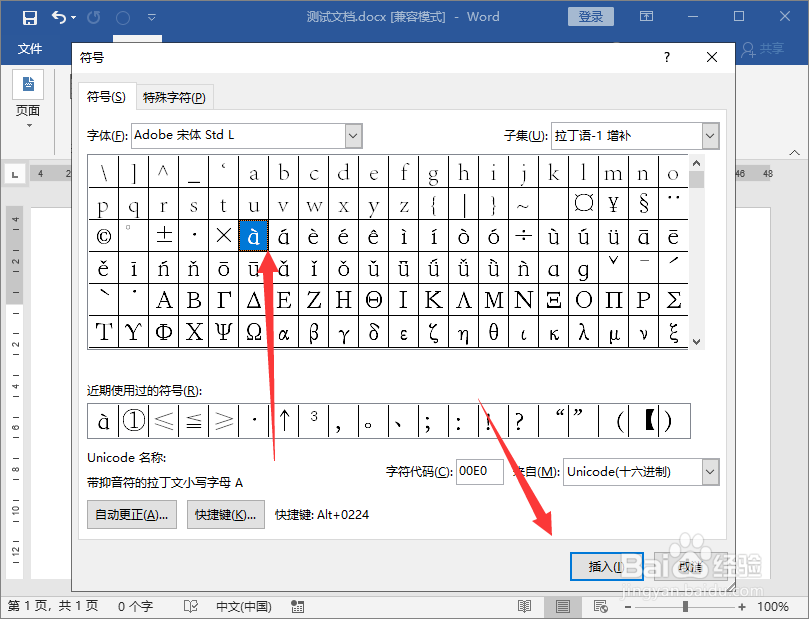Image resolution: width=809 pixels, height=619 pixels.
Task: Click the 字符代码 input field
Action: pyautogui.click(x=480, y=471)
